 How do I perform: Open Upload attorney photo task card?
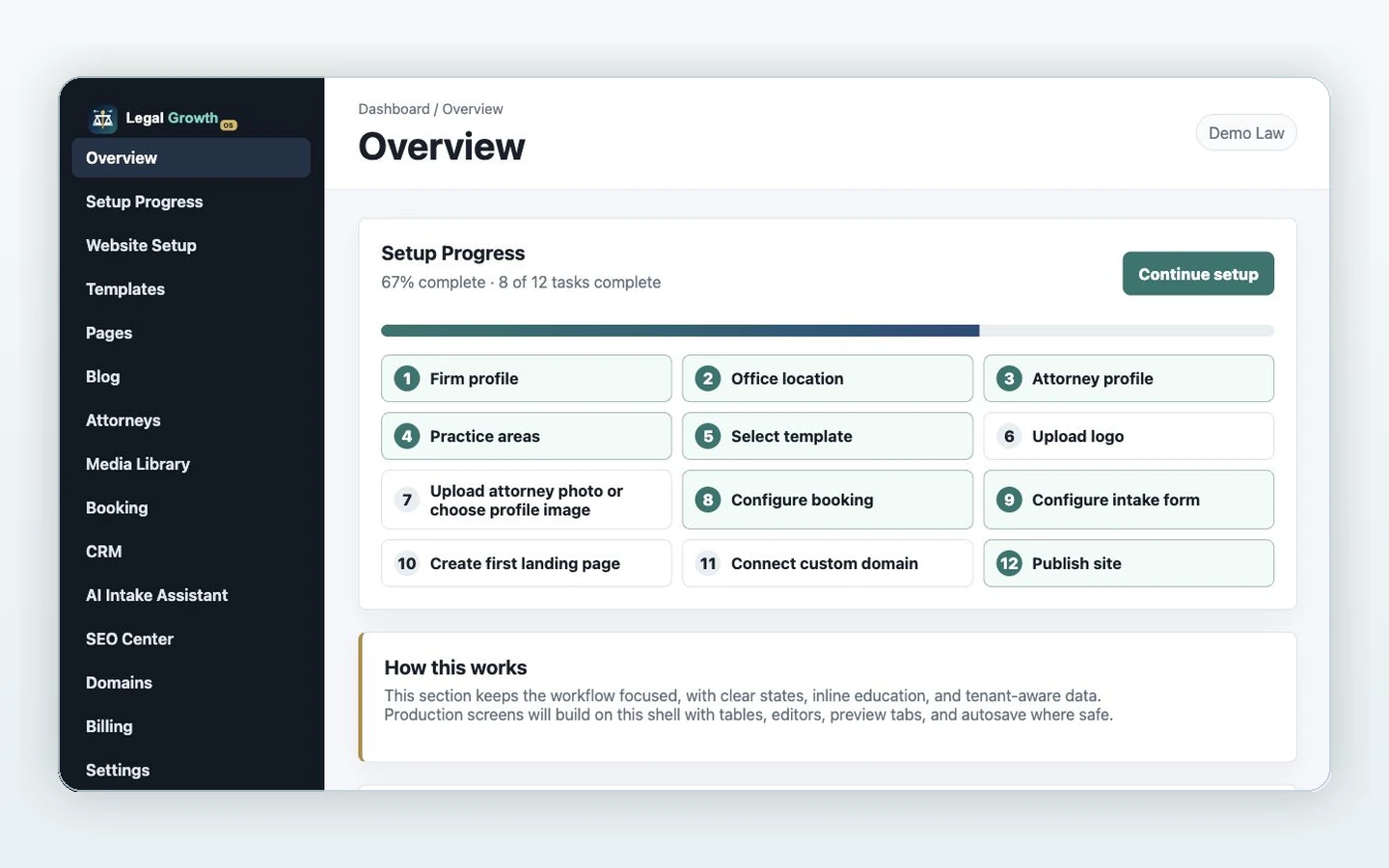(527, 501)
